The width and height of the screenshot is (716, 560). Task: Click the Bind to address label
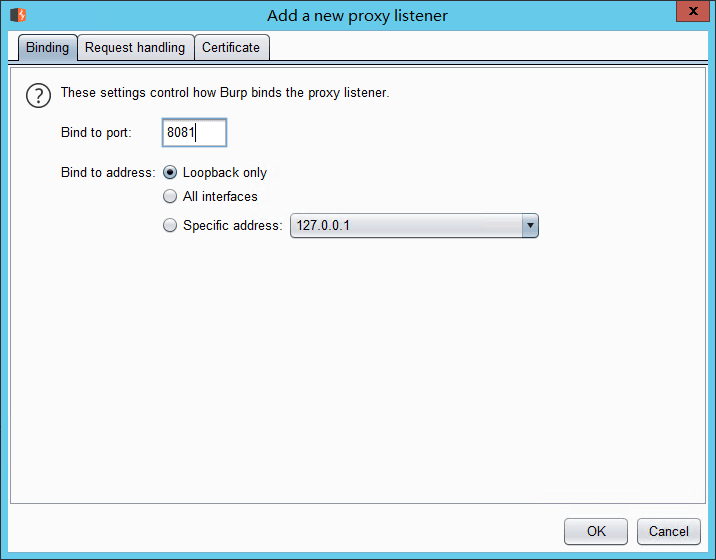point(108,173)
